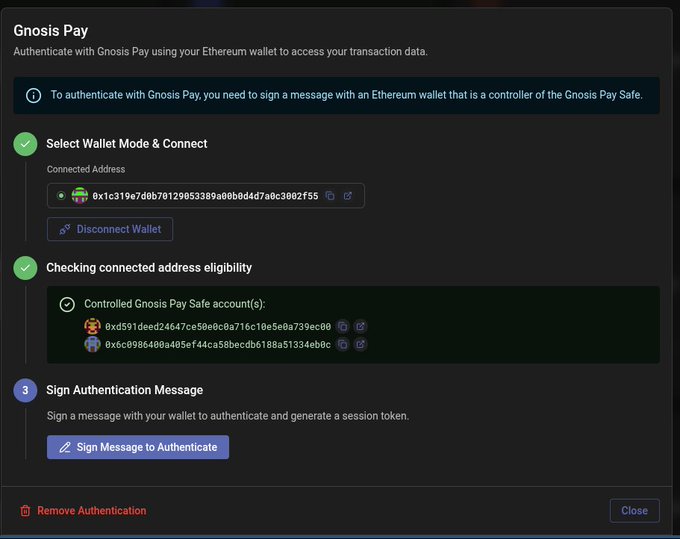Click the sign message description text
Viewport: 680px width, 539px height.
pos(228,416)
